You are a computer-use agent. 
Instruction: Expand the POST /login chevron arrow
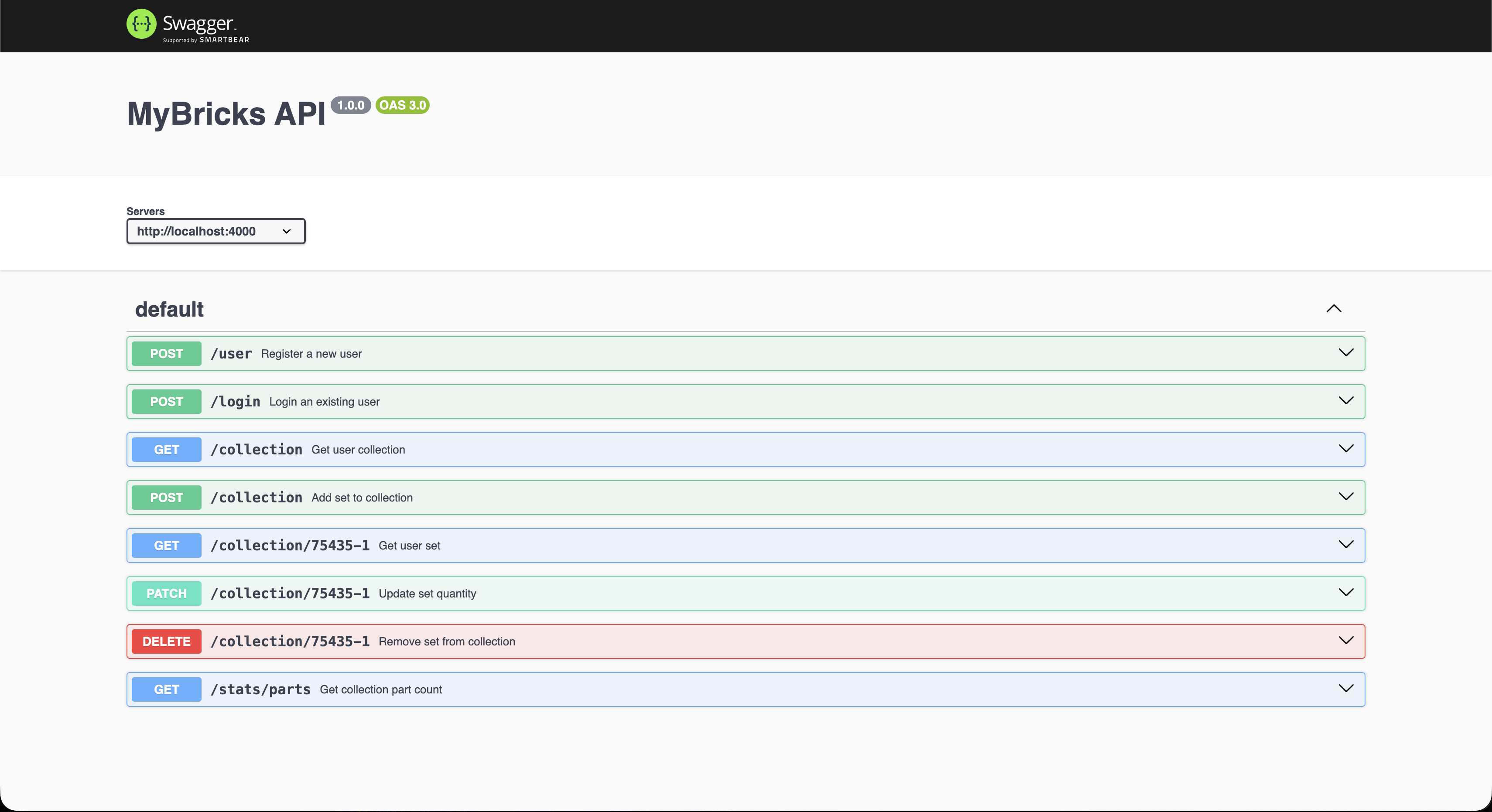point(1345,401)
